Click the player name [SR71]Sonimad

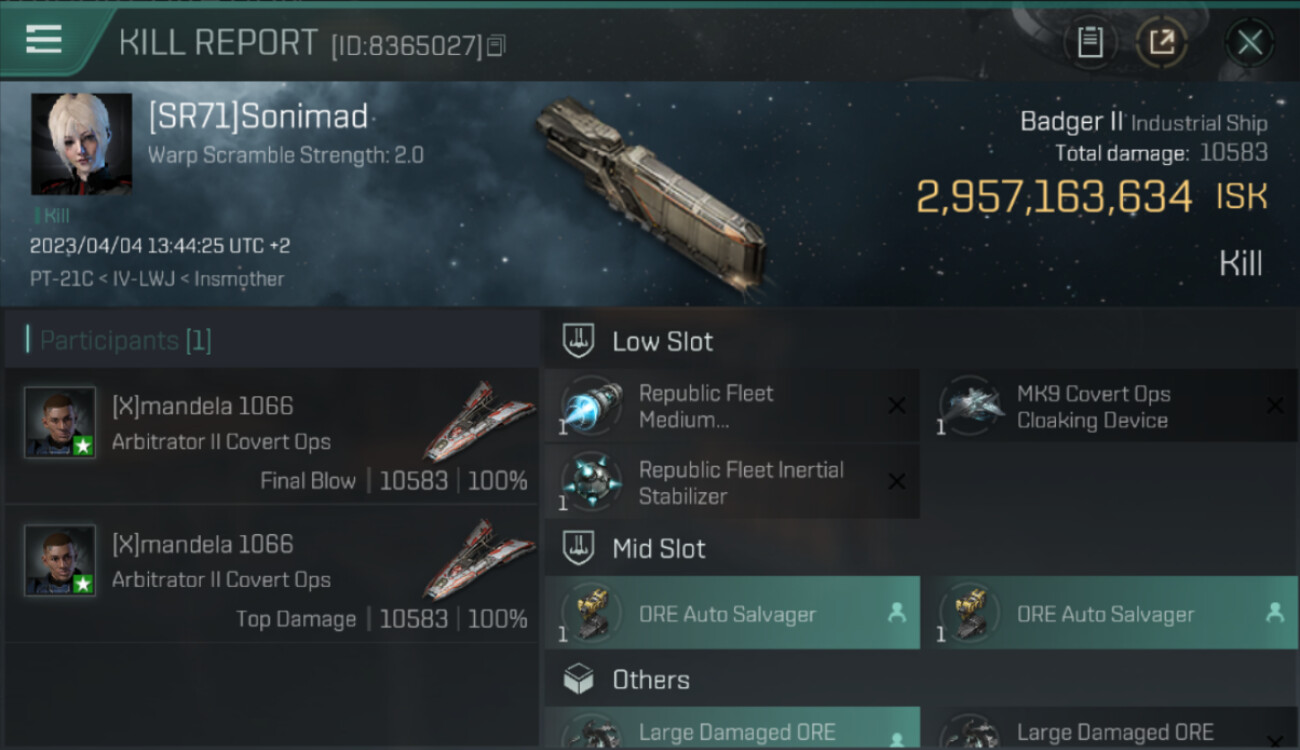[x=258, y=117]
